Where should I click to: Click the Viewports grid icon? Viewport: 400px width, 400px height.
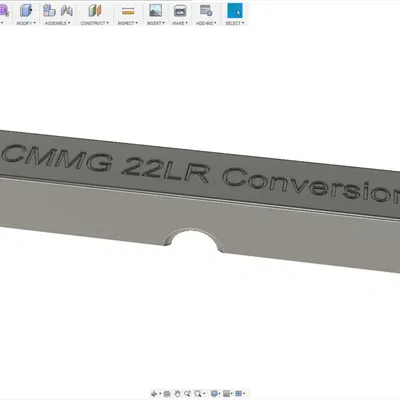(238, 394)
